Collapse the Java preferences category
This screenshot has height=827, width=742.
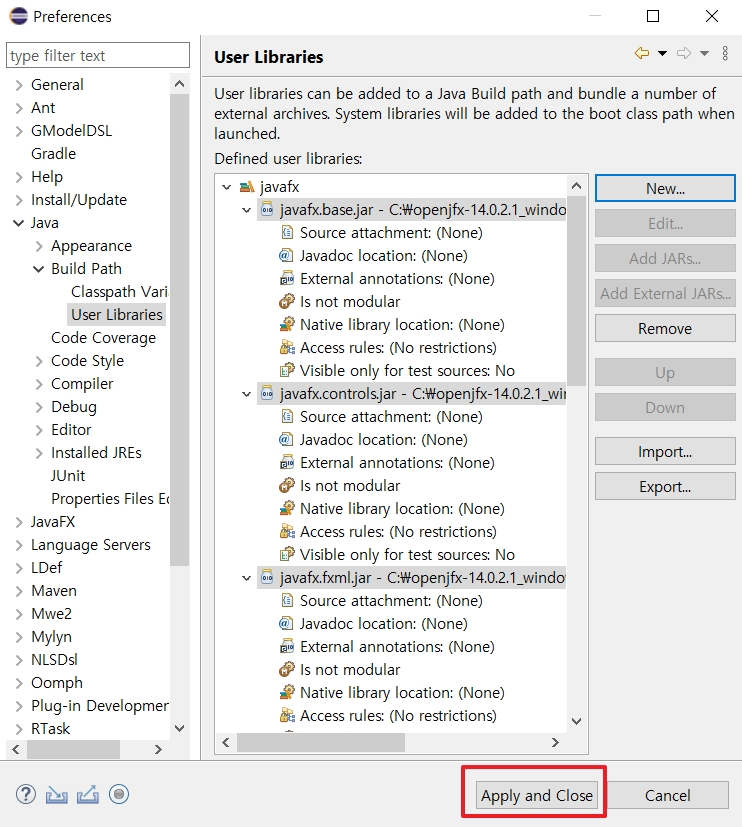coord(18,223)
